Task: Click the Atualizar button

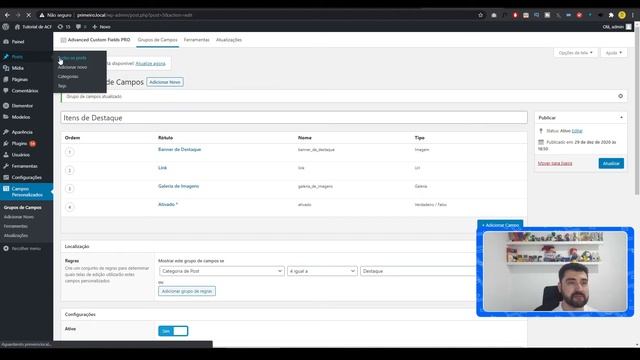Action: (x=611, y=163)
